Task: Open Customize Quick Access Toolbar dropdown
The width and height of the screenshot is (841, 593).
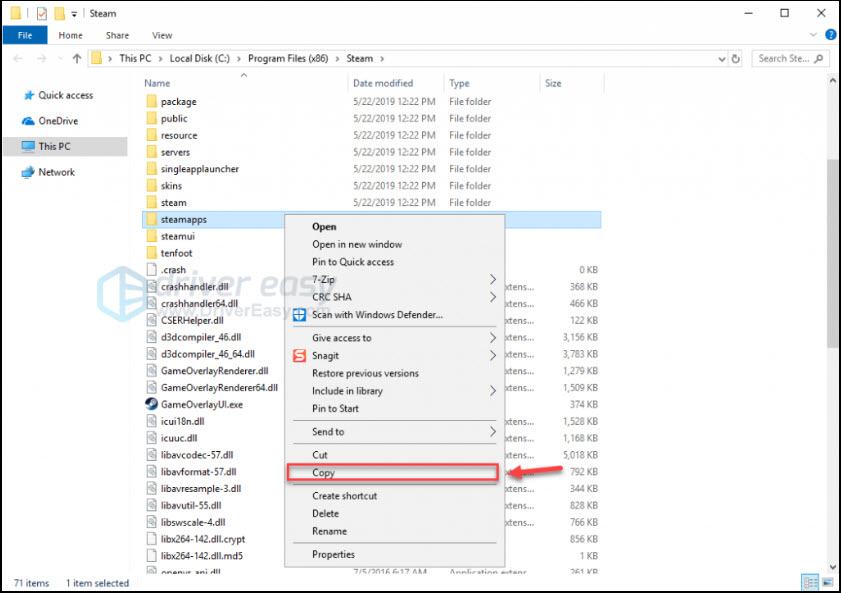Action: [75, 14]
